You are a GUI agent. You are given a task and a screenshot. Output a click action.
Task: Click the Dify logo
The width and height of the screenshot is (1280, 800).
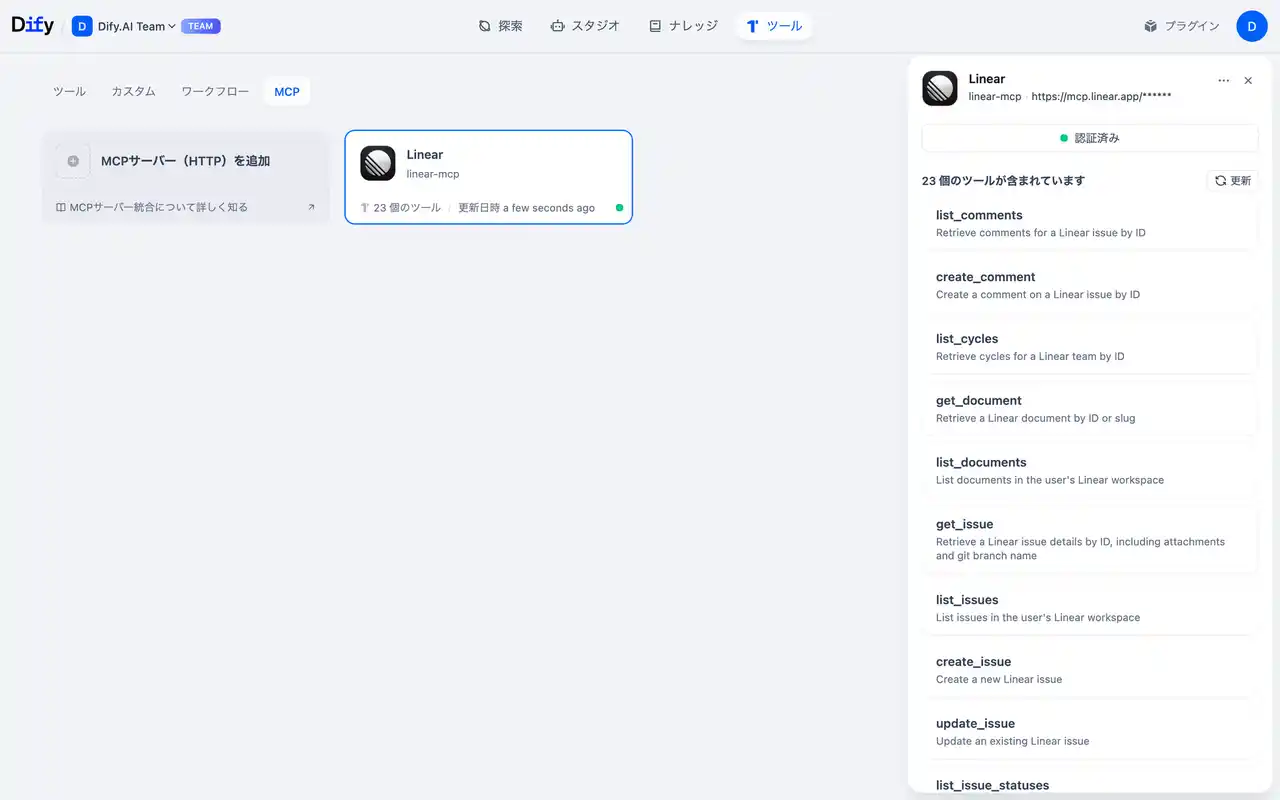coord(31,25)
